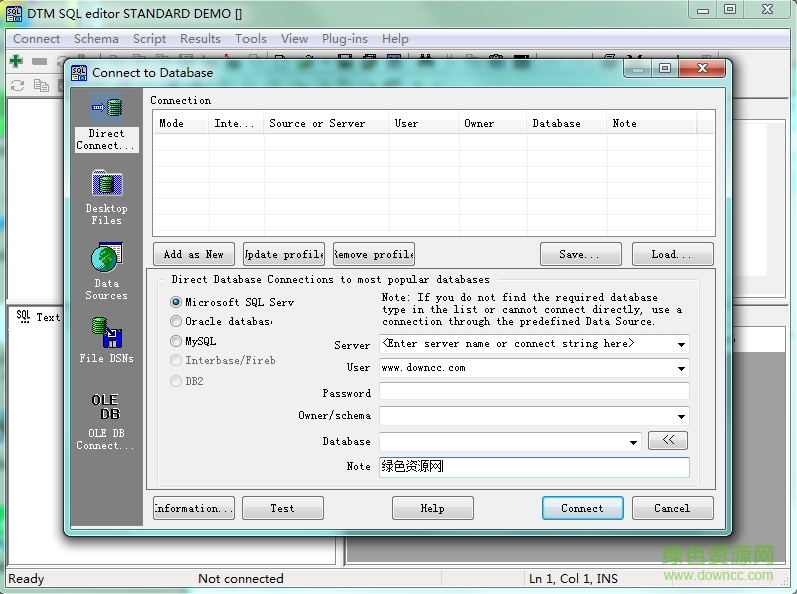Screen dimensions: 797x594
Task: Open the Connect menu
Action: pos(37,39)
